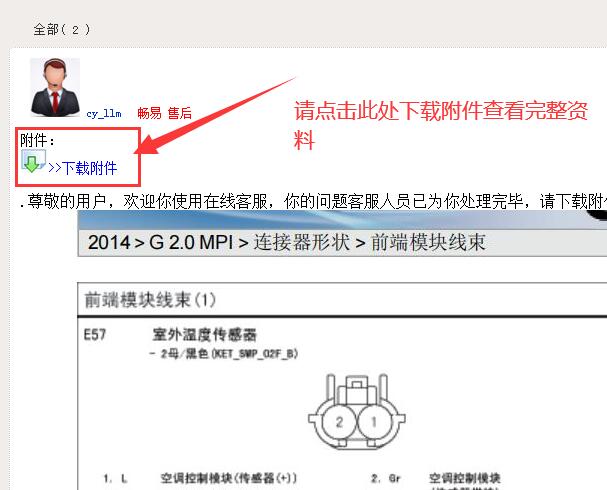Click the 室外温度传感器 title

coord(204,335)
